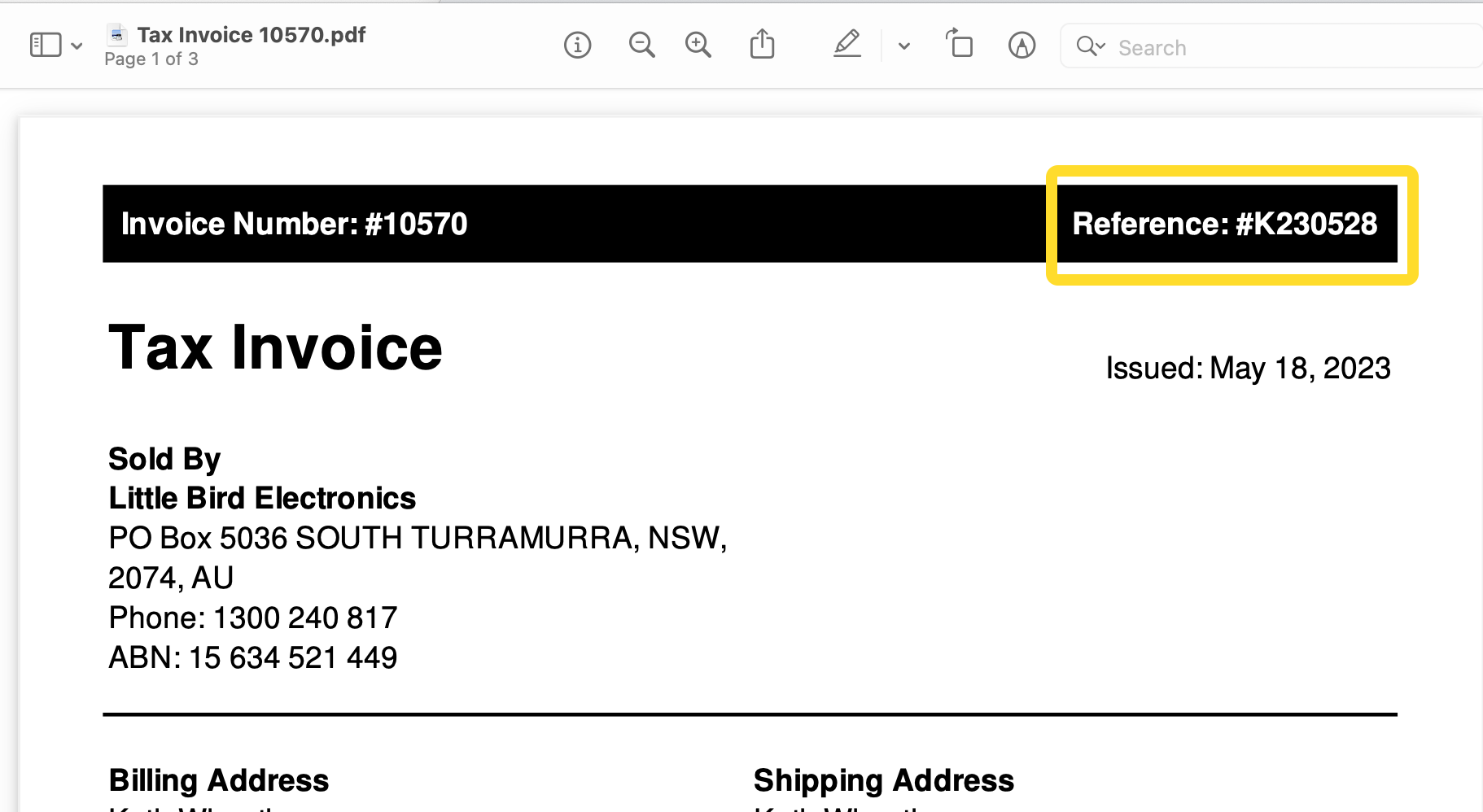Rotate the page using the rotate icon

pyautogui.click(x=959, y=44)
